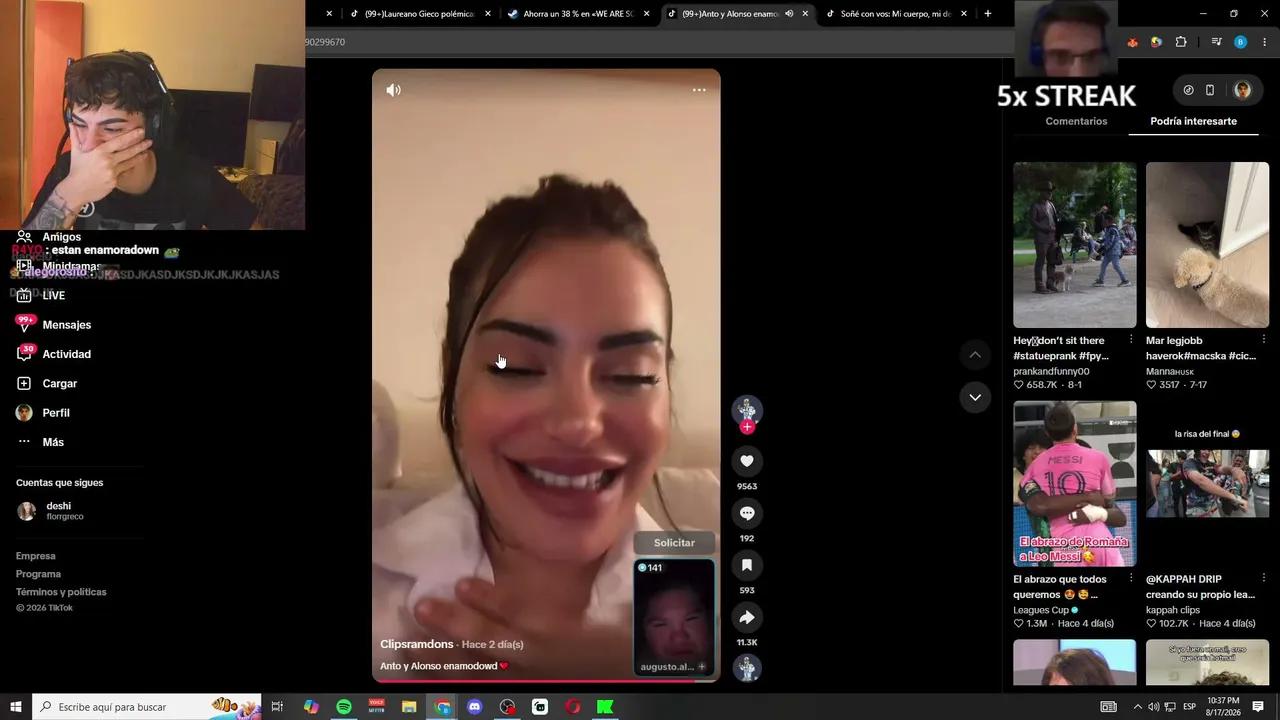
Task: Open the Clipsramdons creator name on the video
Action: click(x=417, y=644)
